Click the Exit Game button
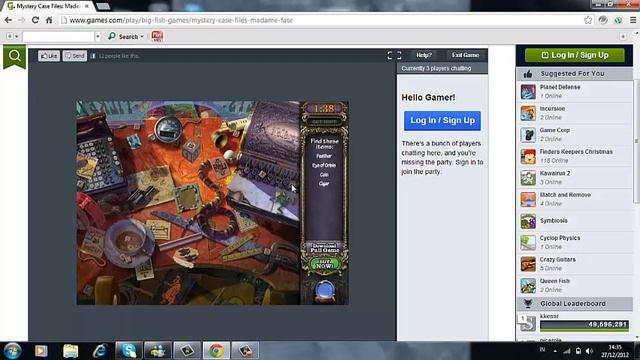The image size is (640, 360). coord(465,55)
